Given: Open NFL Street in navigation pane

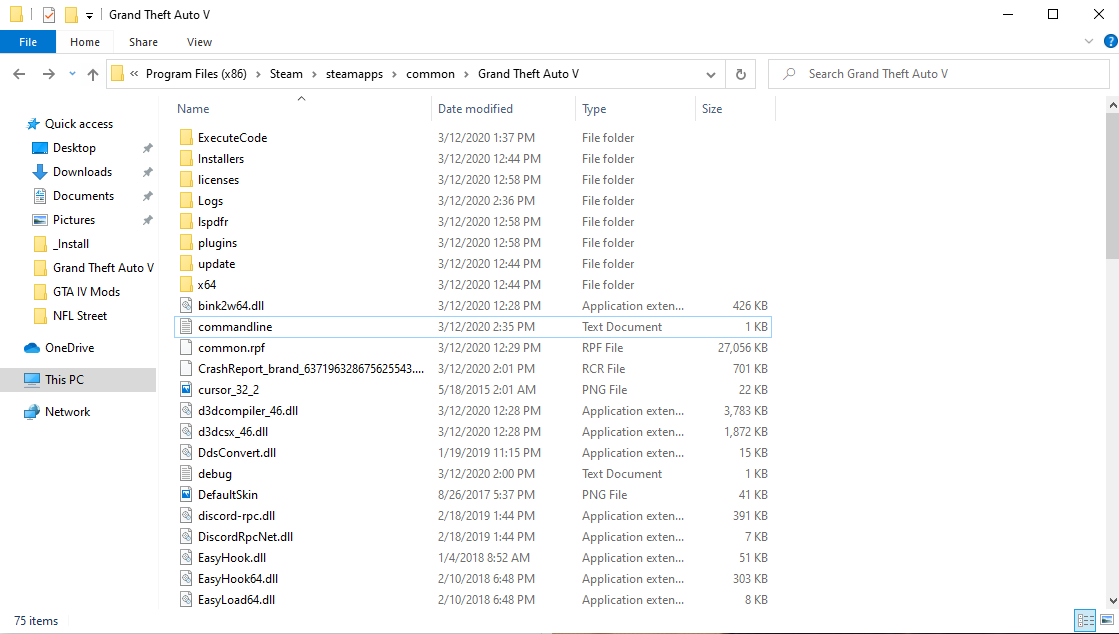Looking at the screenshot, I should 80,316.
